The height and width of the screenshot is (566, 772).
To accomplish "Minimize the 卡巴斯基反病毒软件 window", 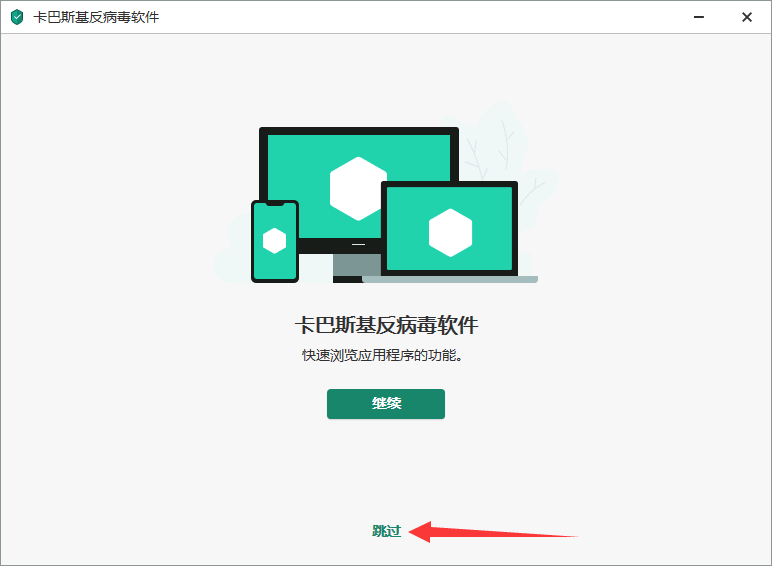I will [x=699, y=17].
